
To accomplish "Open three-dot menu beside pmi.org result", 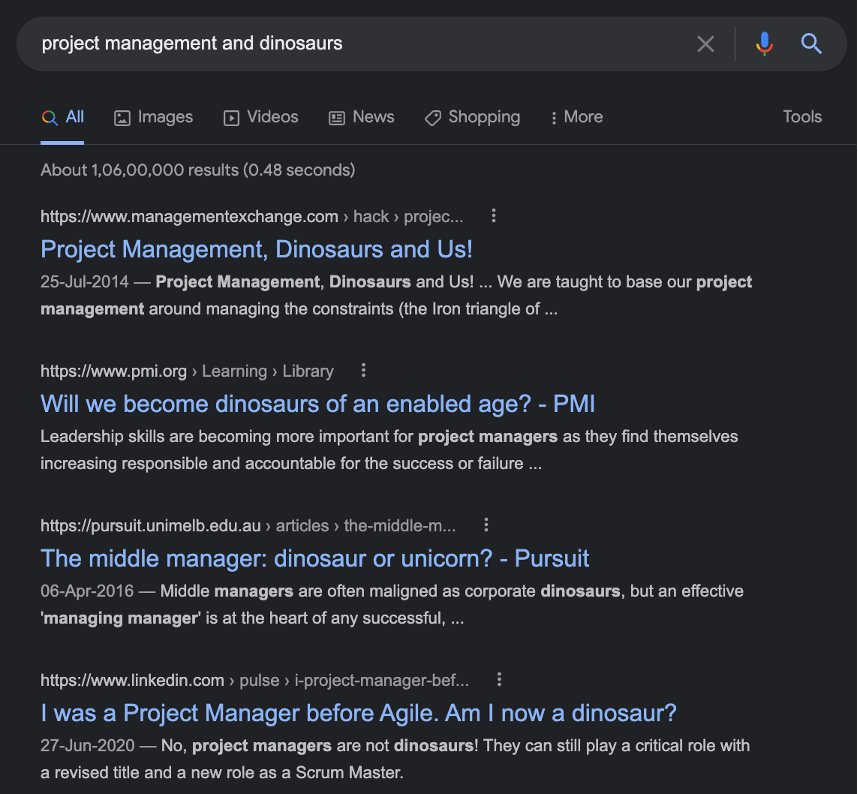I will pyautogui.click(x=363, y=371).
